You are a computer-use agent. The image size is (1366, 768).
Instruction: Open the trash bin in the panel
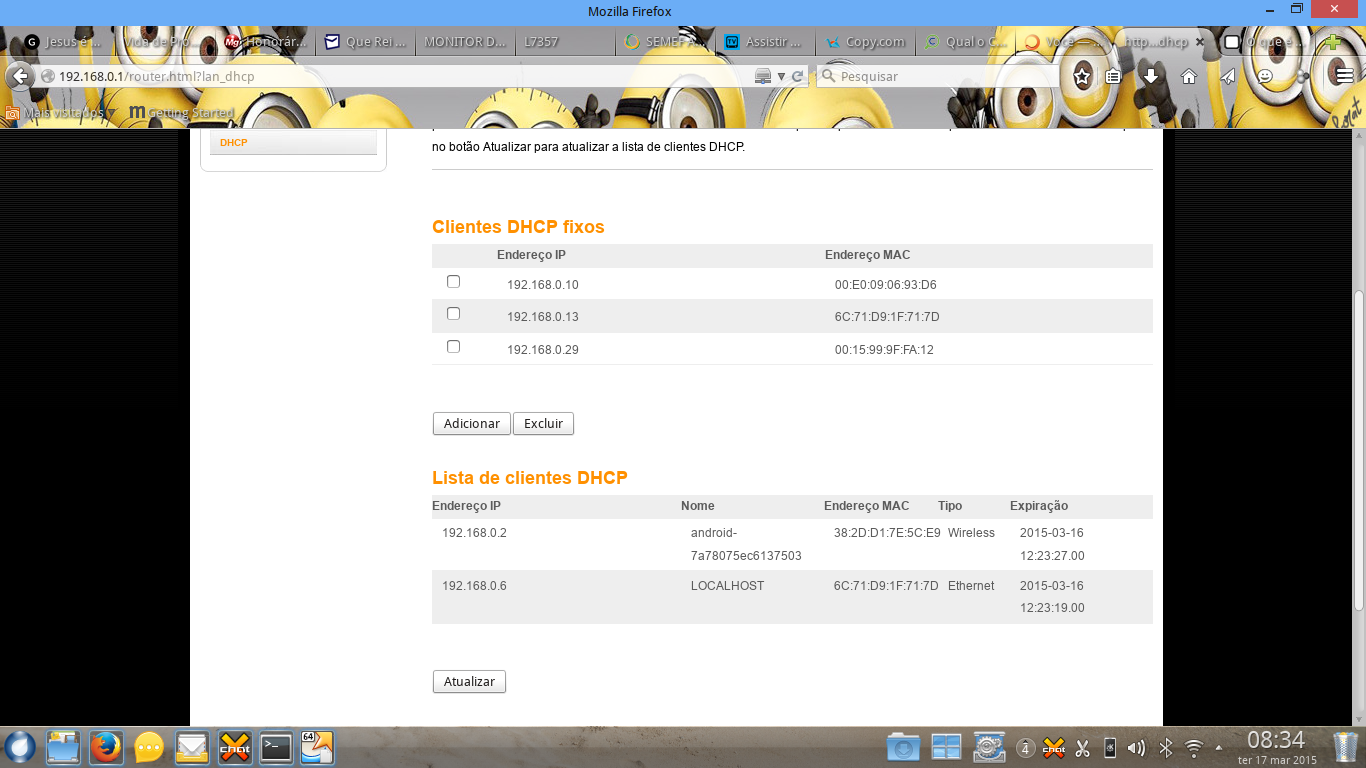coord(1346,747)
